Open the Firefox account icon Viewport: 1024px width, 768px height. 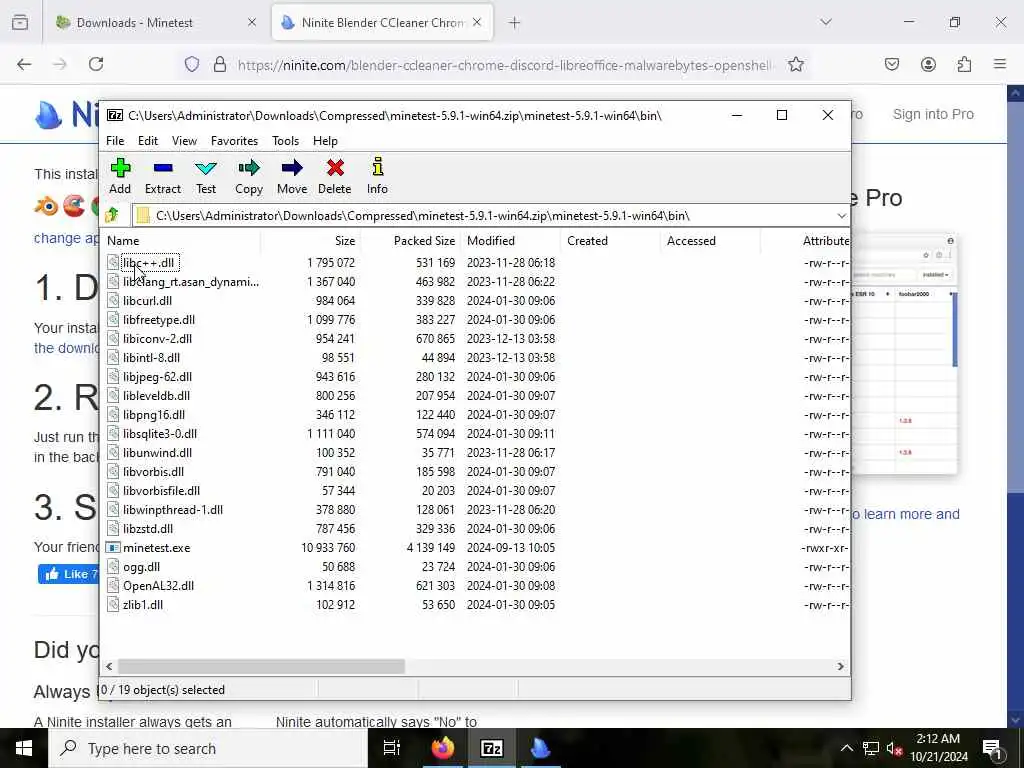[x=928, y=64]
